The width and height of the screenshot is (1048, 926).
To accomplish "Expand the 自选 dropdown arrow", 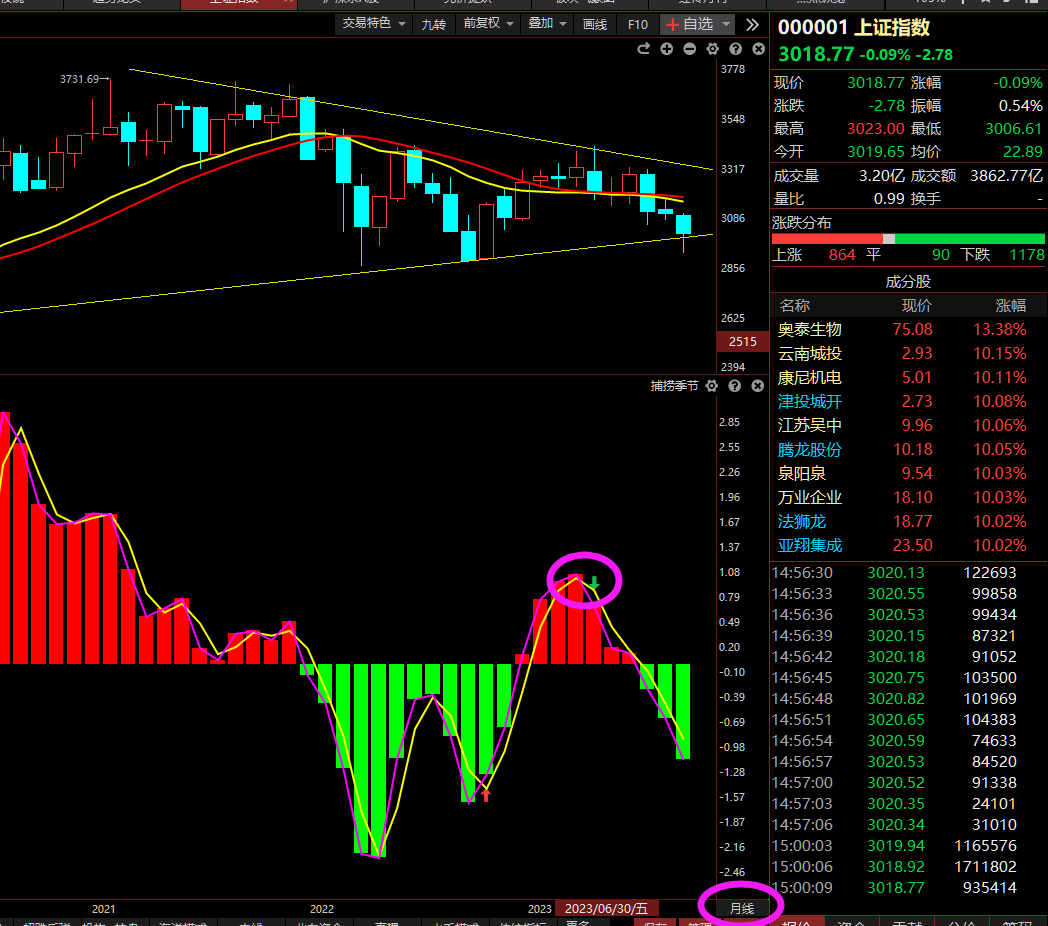I will (x=727, y=25).
